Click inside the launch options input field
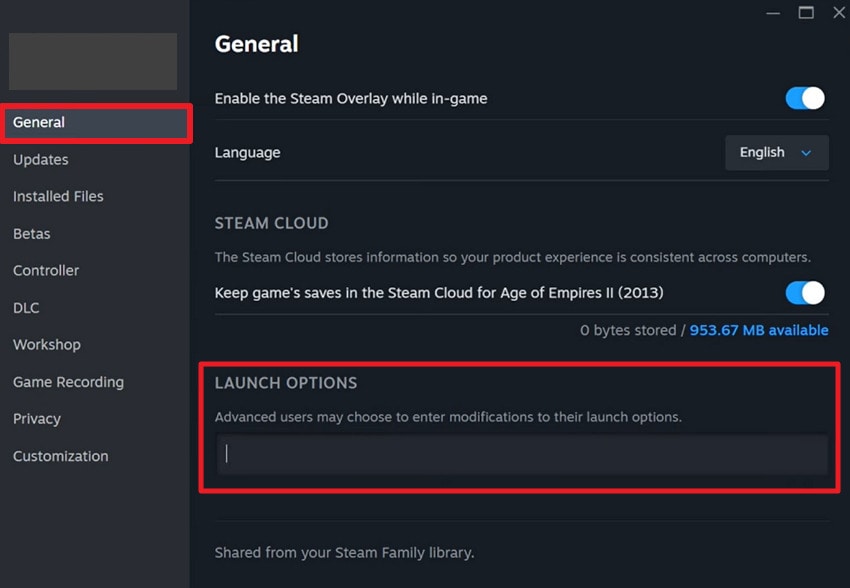This screenshot has width=850, height=588. click(520, 455)
